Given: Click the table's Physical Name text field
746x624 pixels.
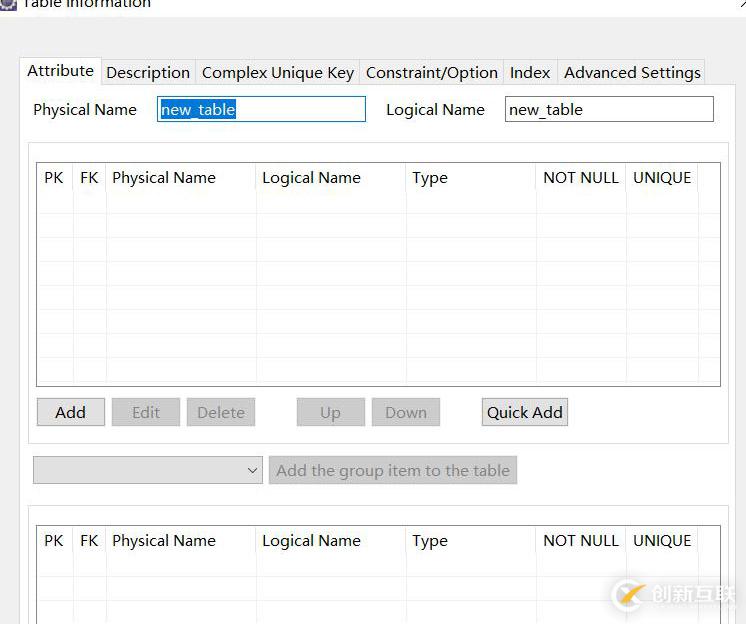Looking at the screenshot, I should click(262, 110).
